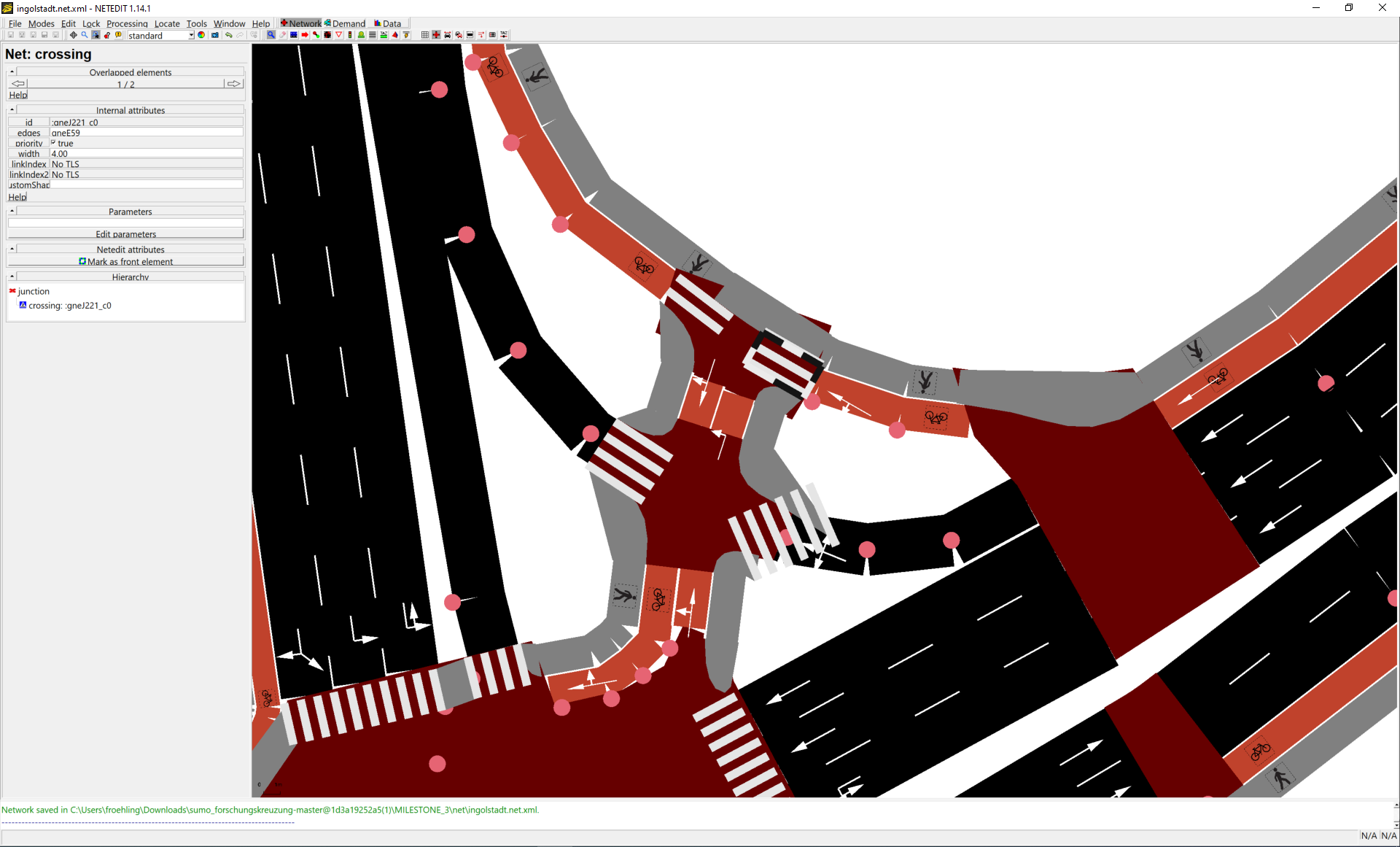Check the priority attribute checkbox
Image resolution: width=1400 pixels, height=847 pixels.
click(54, 143)
